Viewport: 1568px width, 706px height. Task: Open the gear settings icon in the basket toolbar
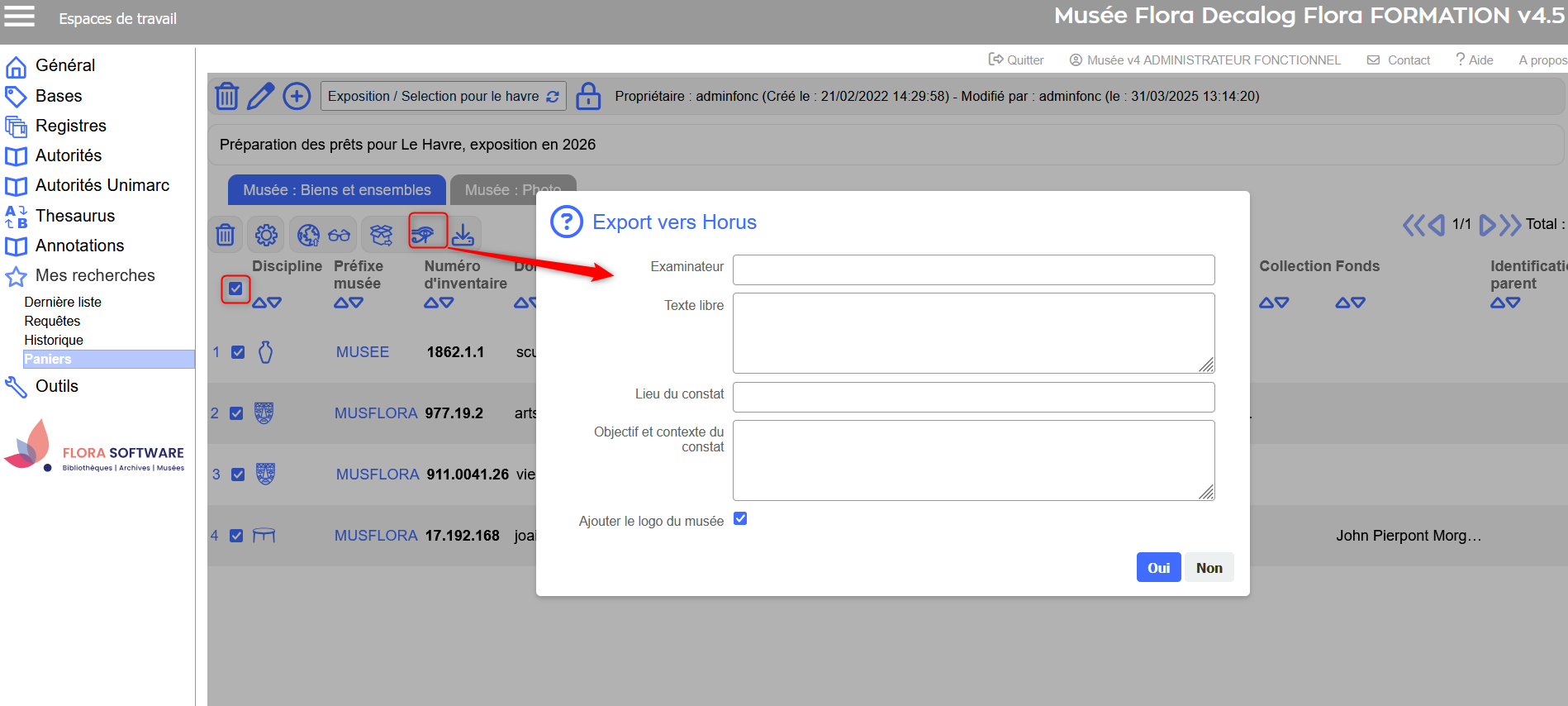tap(266, 235)
